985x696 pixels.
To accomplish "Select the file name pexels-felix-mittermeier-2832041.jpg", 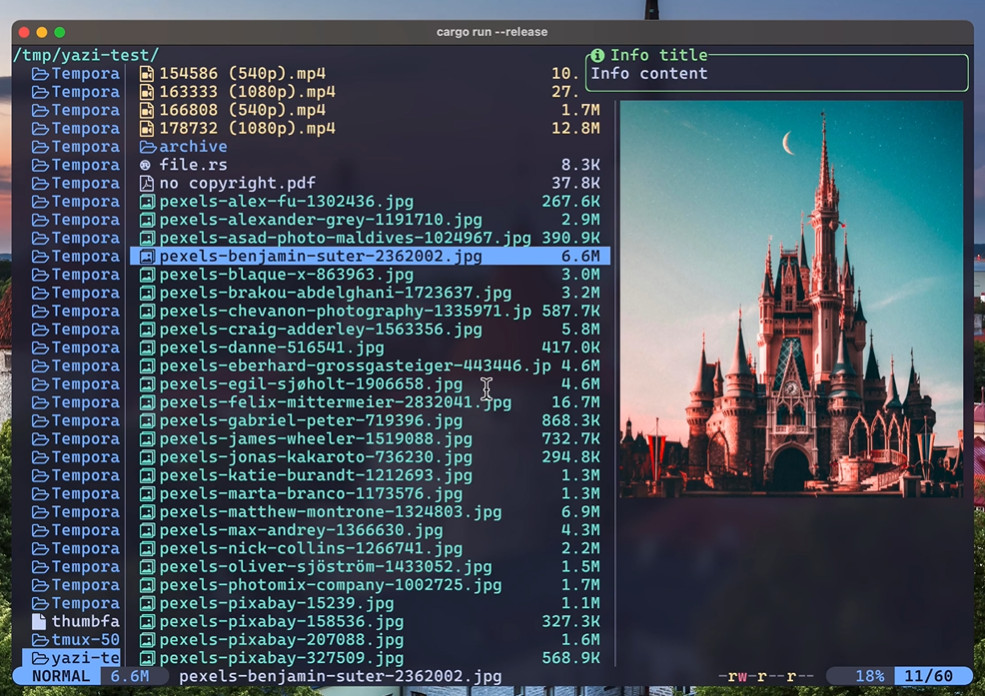I will pos(335,402).
